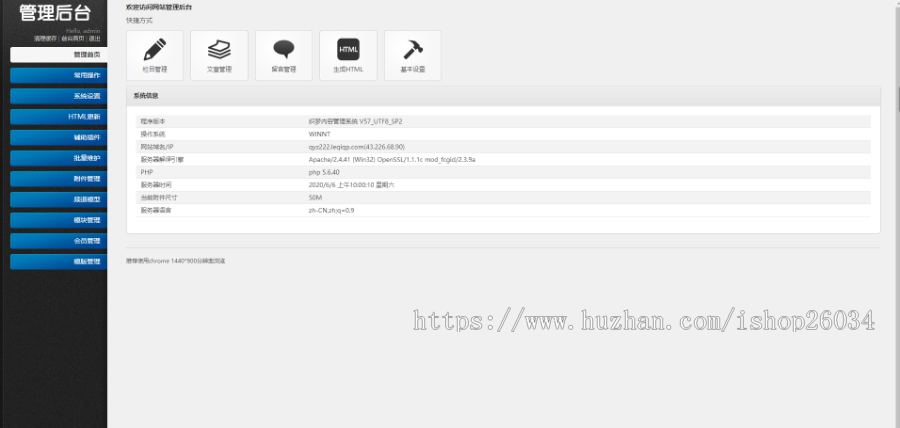Open 生成HTML shortcut icon
The image size is (900, 428).
coord(348,55)
